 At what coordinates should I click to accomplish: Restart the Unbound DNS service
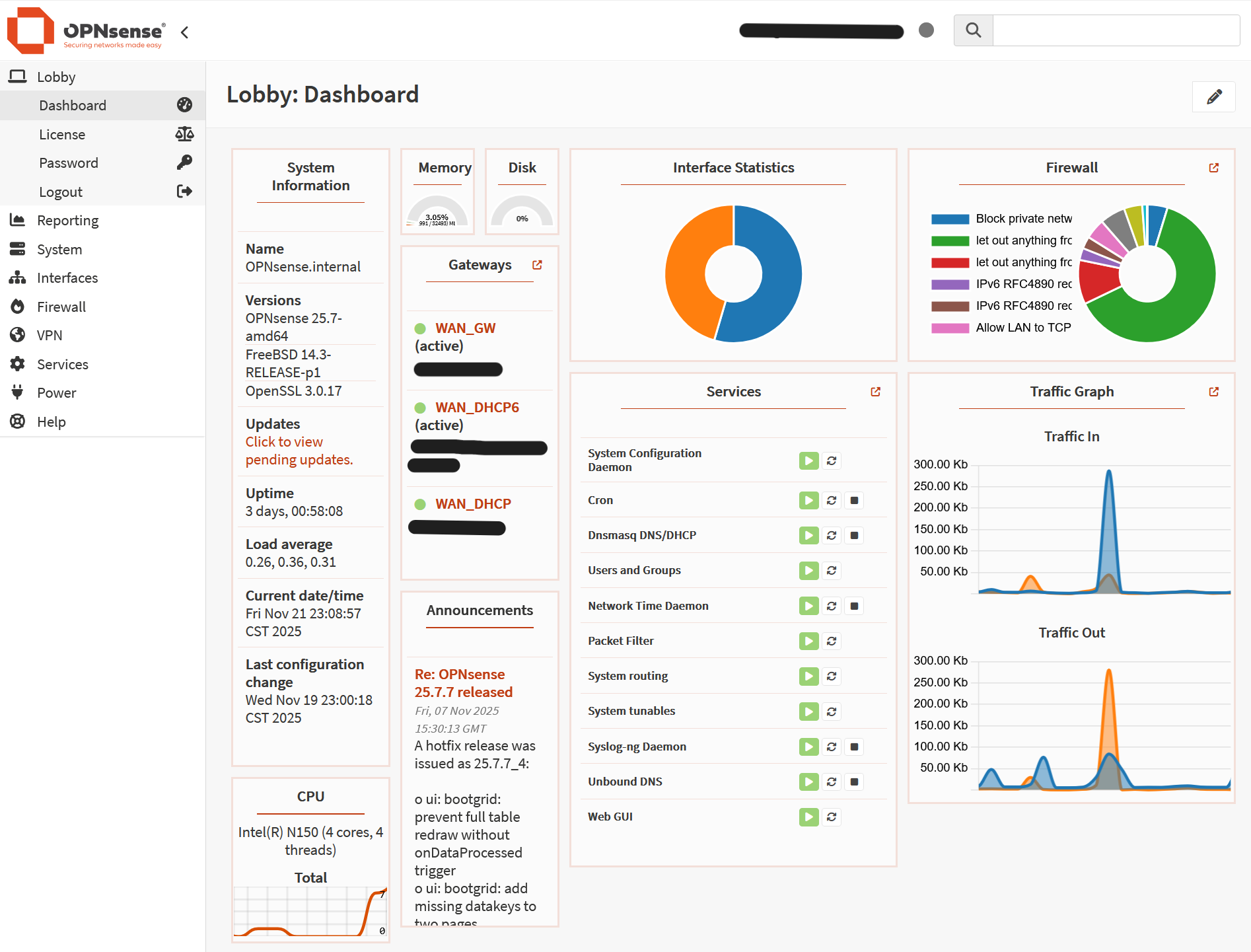tap(832, 782)
